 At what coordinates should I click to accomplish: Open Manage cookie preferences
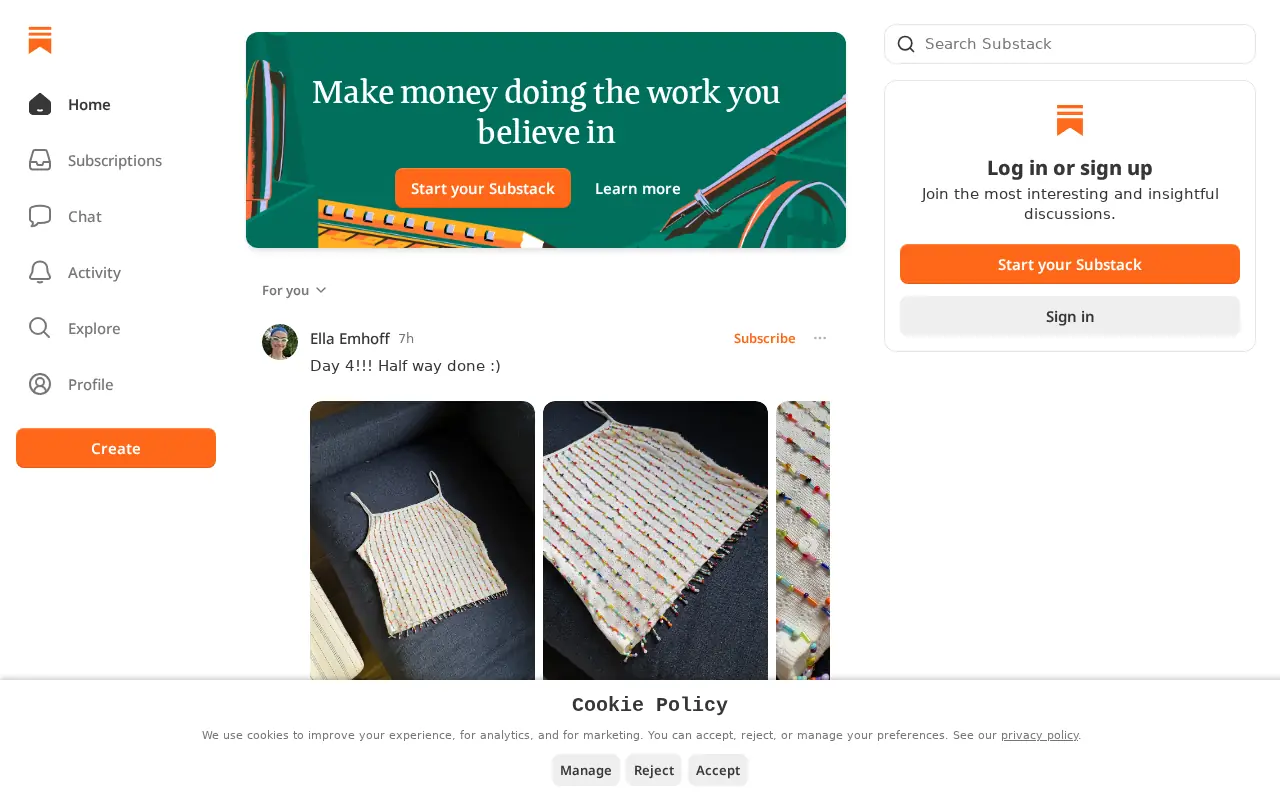[586, 770]
